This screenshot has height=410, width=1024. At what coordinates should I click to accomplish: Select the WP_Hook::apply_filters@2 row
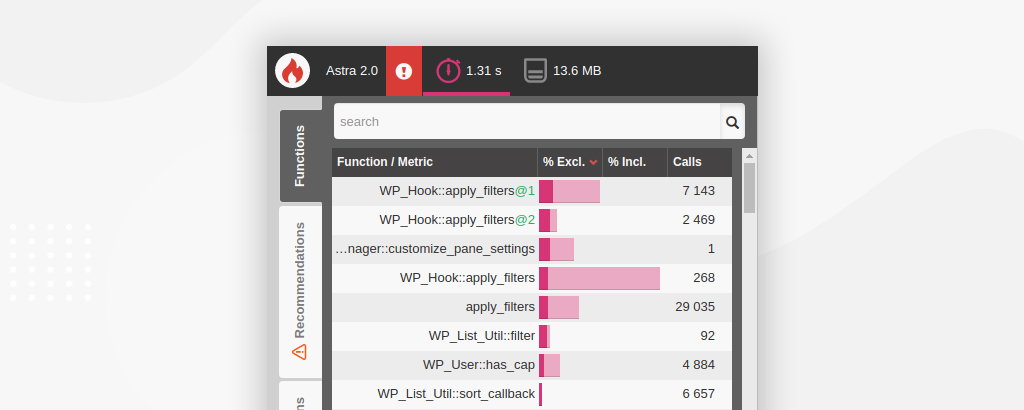(532, 220)
